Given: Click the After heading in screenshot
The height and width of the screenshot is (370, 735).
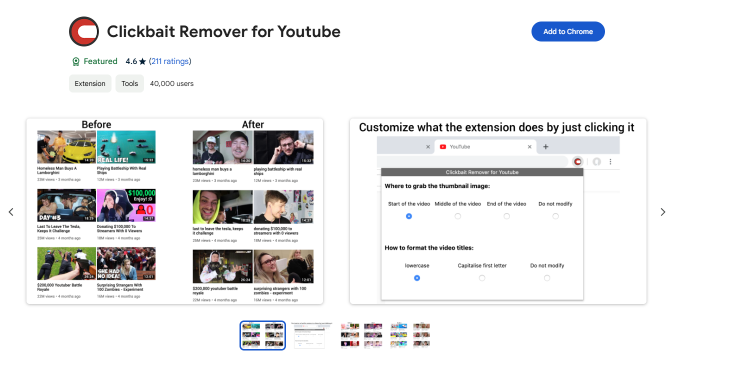Looking at the screenshot, I should pos(253,124).
